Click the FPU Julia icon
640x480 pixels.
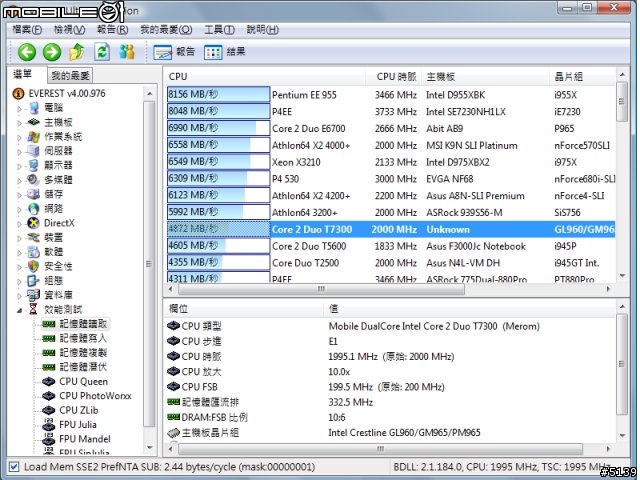(49, 424)
